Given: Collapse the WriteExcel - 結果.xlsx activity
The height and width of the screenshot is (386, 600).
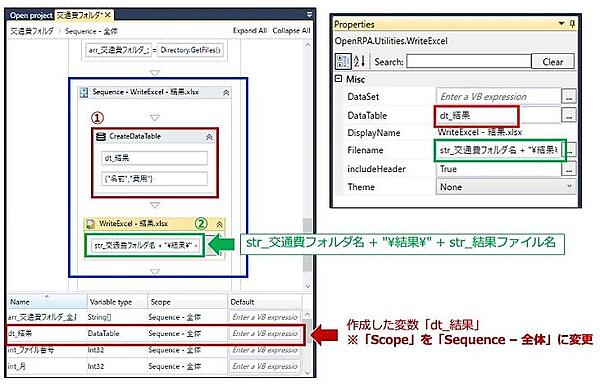Looking at the screenshot, I should [x=219, y=224].
